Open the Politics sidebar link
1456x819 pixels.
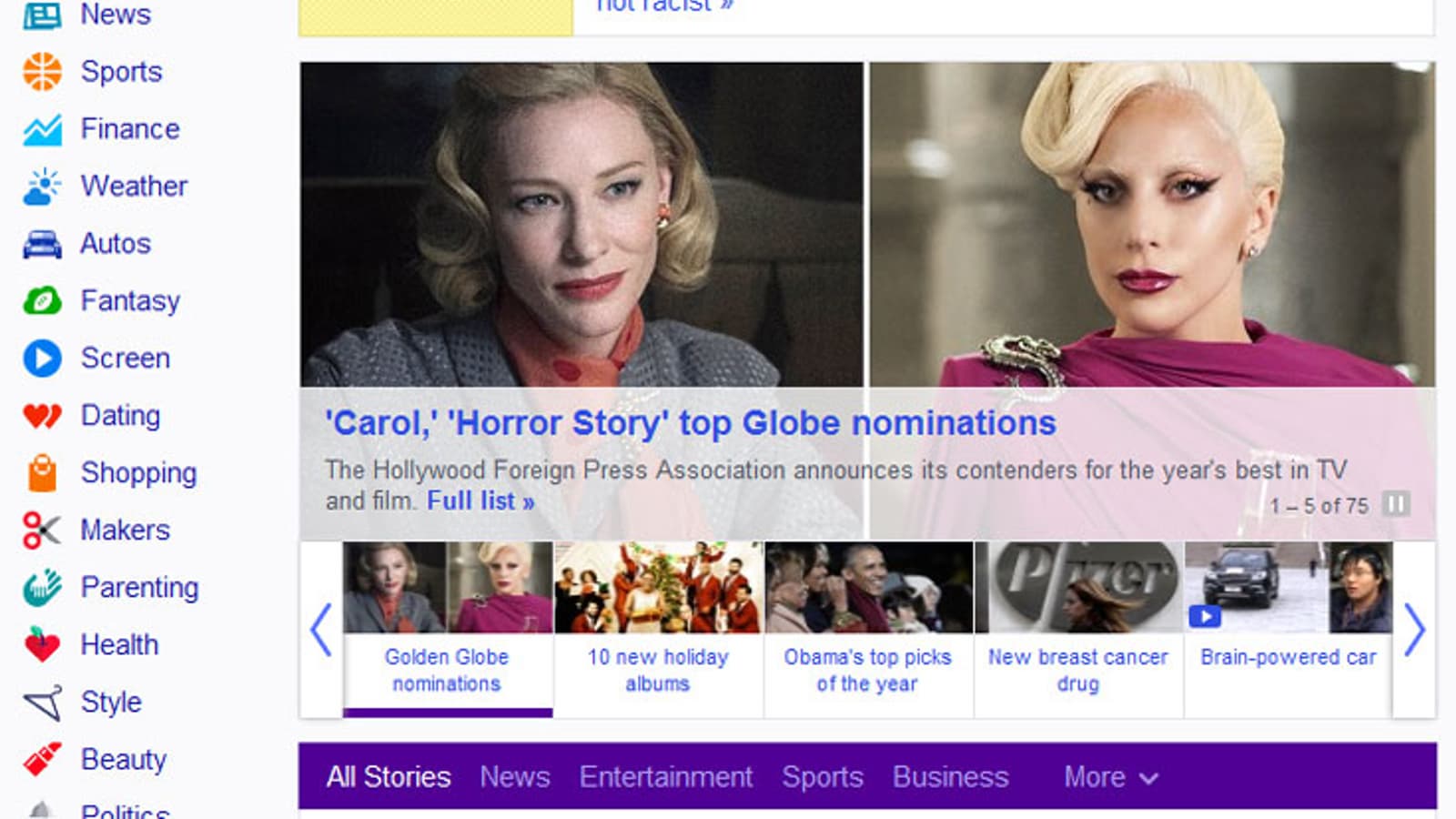[125, 810]
